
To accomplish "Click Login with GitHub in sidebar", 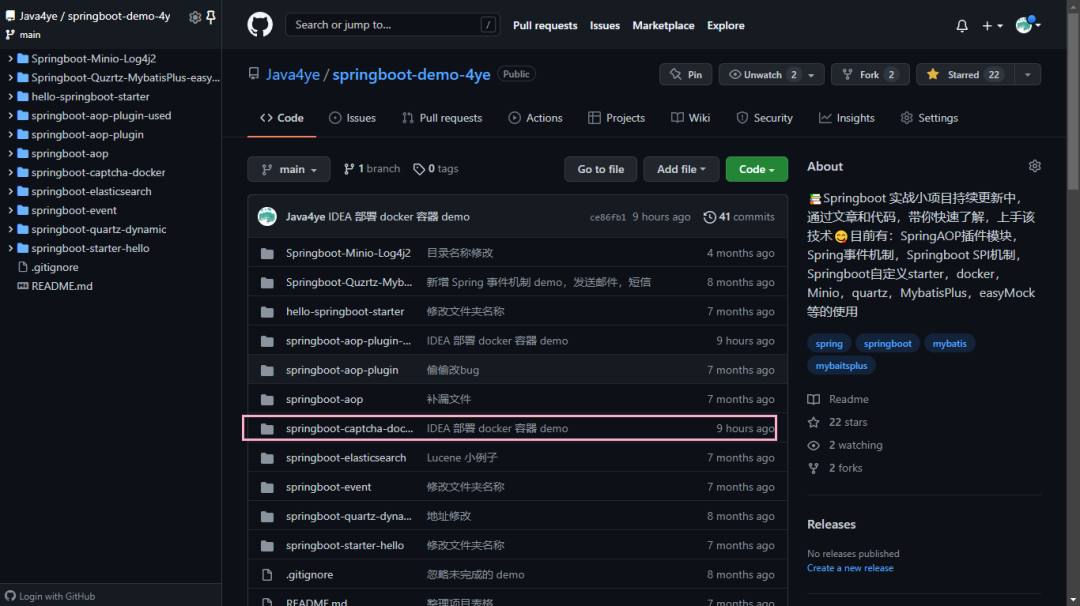I will (50, 596).
